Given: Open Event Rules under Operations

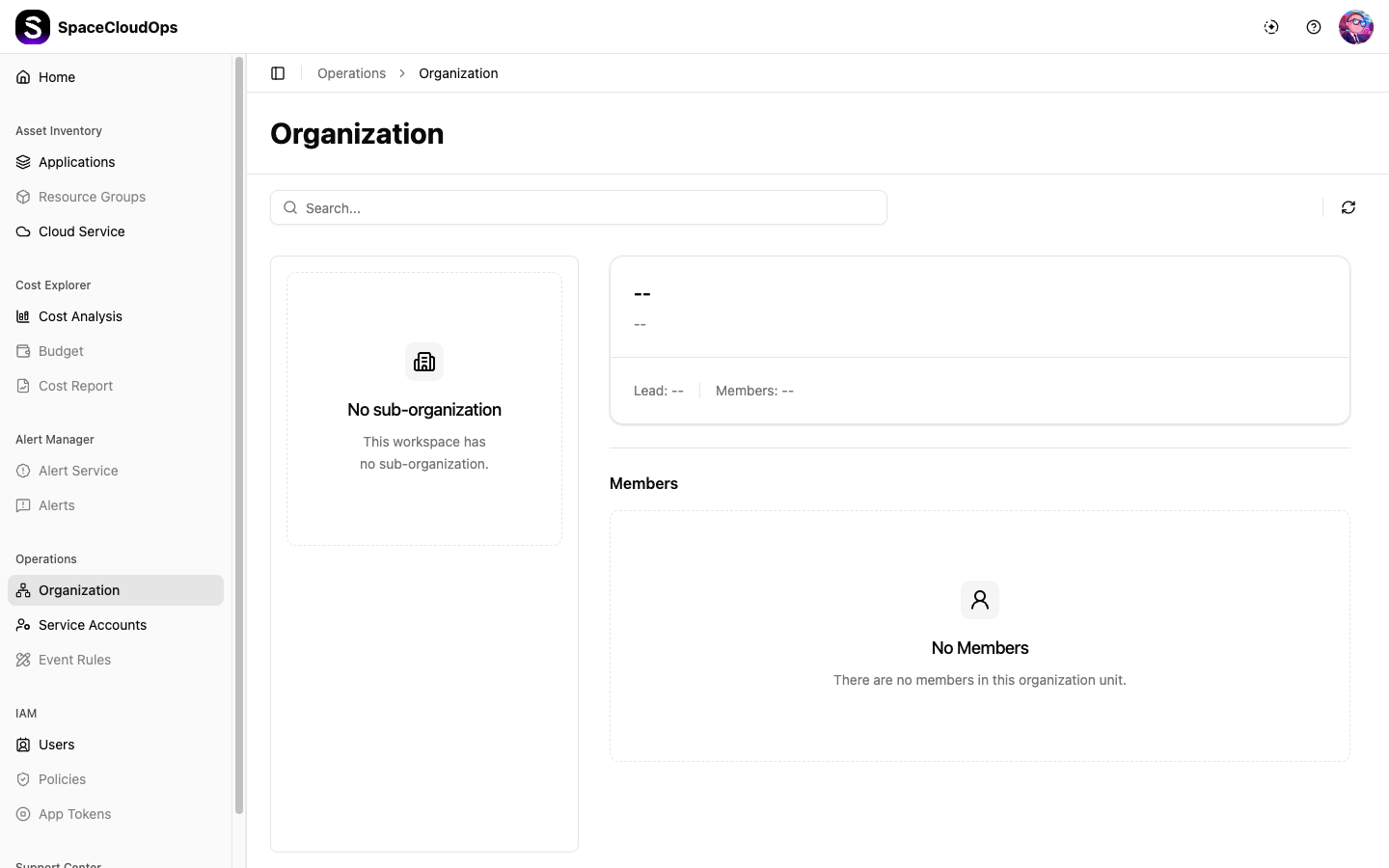Looking at the screenshot, I should click(74, 660).
